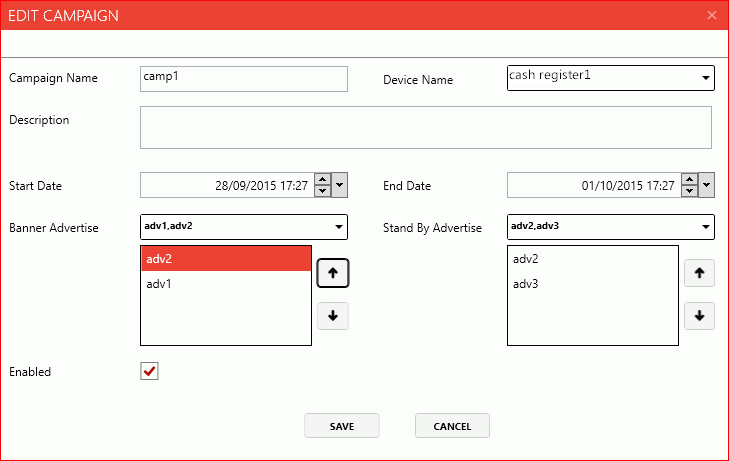
Task: Decrement the Start Date value
Action: coord(322,191)
